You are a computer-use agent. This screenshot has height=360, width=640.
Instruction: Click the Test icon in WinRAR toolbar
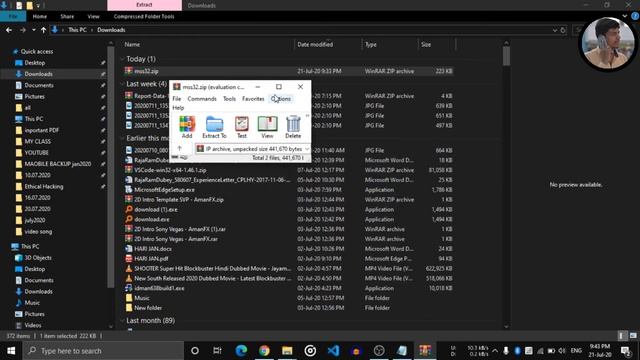point(242,127)
